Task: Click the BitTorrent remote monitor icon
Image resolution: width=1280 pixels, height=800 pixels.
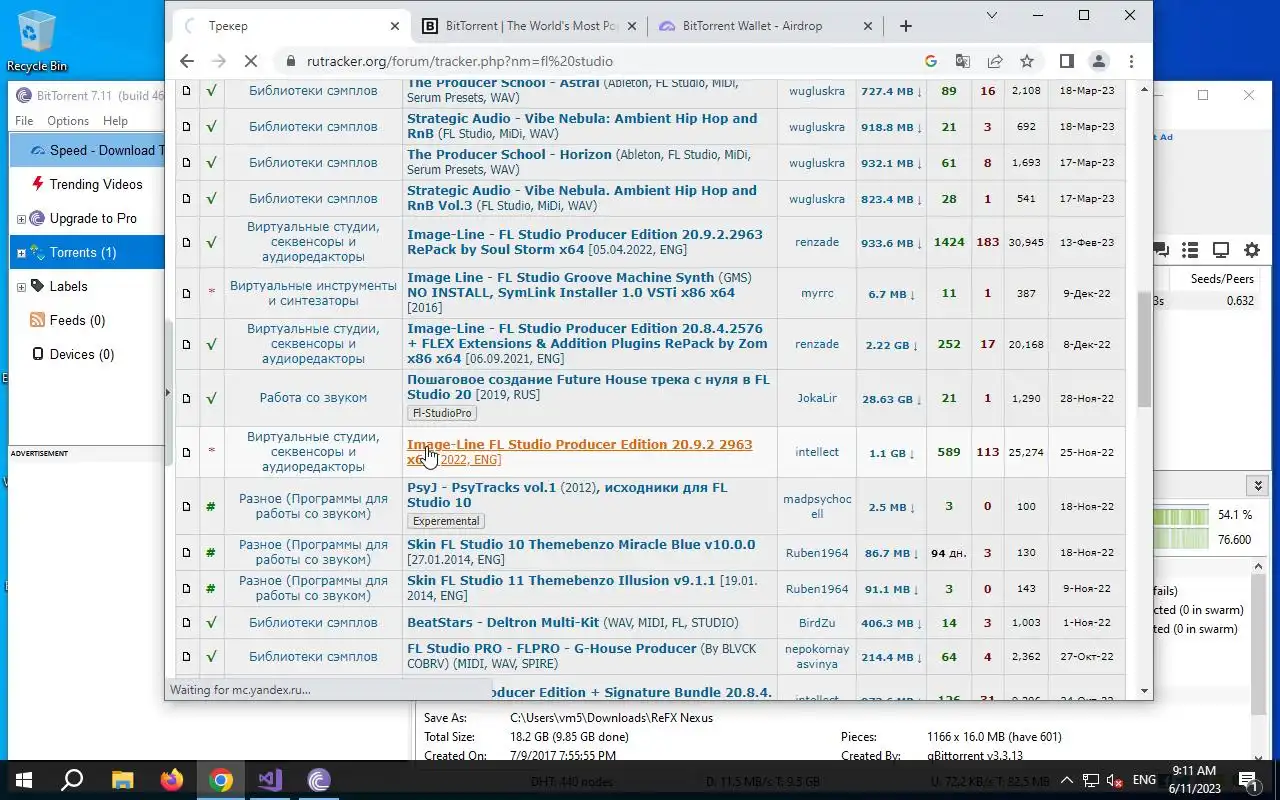Action: (1221, 250)
